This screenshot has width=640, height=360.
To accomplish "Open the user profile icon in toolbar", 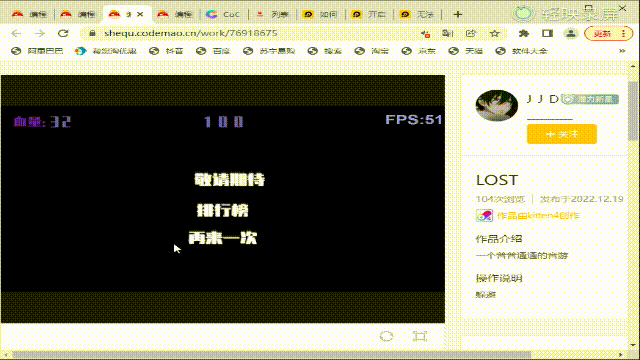I will coord(571,33).
